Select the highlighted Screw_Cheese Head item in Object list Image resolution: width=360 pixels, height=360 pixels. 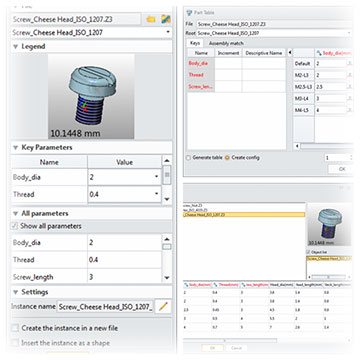[x=328, y=258]
